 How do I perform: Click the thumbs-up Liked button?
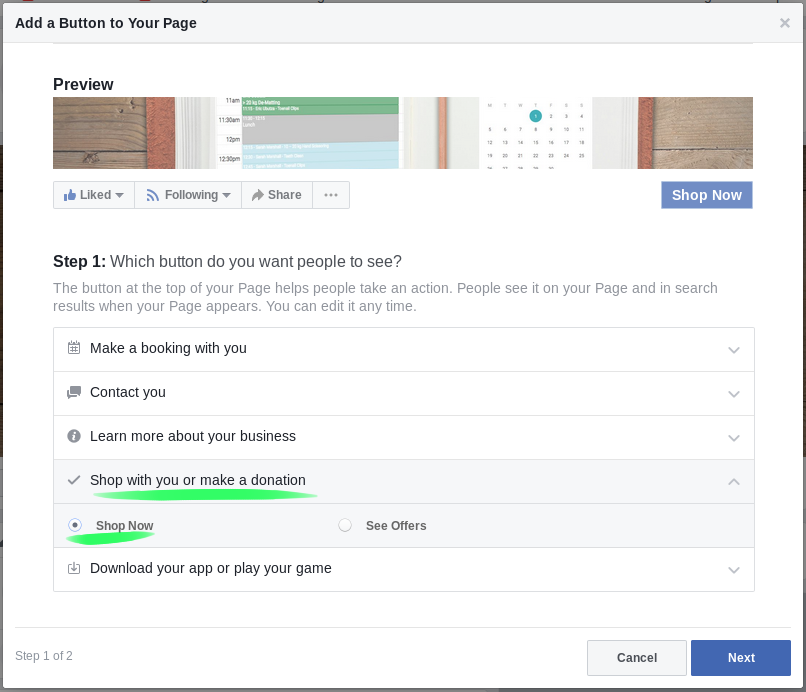[x=94, y=195]
